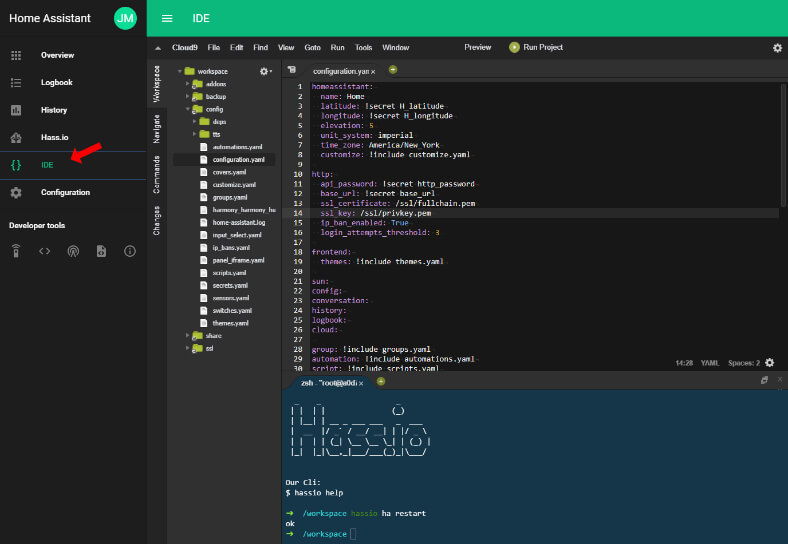
Task: Open workspace tree settings gear
Action: pos(265,71)
